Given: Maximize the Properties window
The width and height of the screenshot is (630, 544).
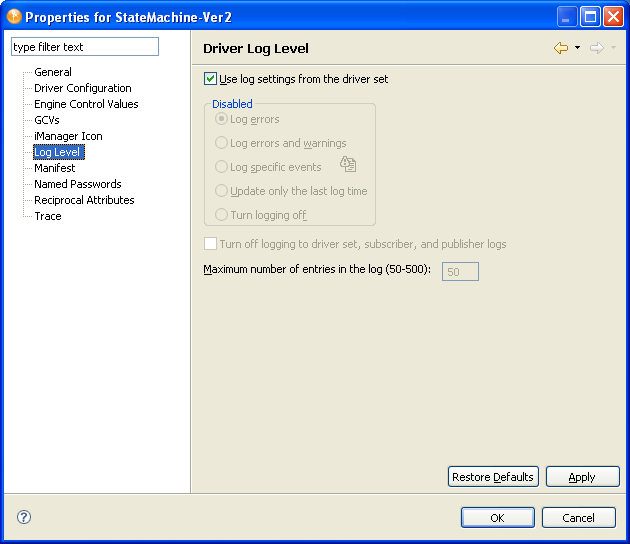Looking at the screenshot, I should (x=590, y=17).
